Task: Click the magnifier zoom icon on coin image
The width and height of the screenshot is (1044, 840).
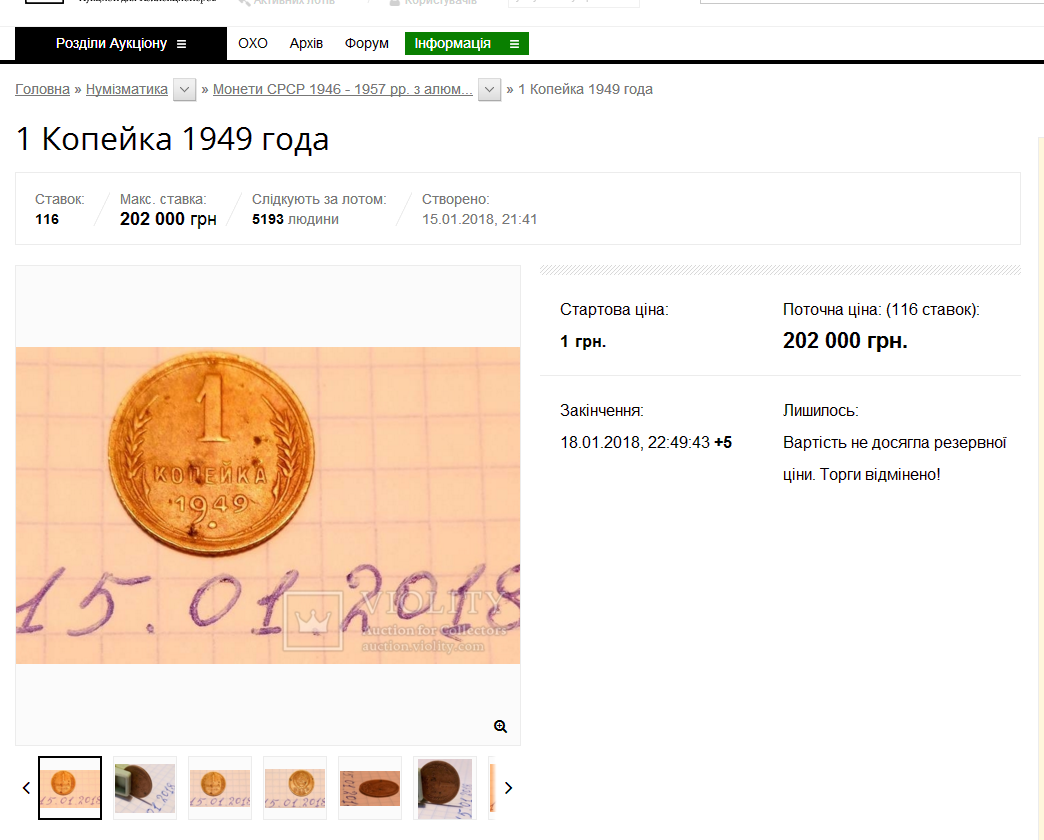Action: (500, 726)
